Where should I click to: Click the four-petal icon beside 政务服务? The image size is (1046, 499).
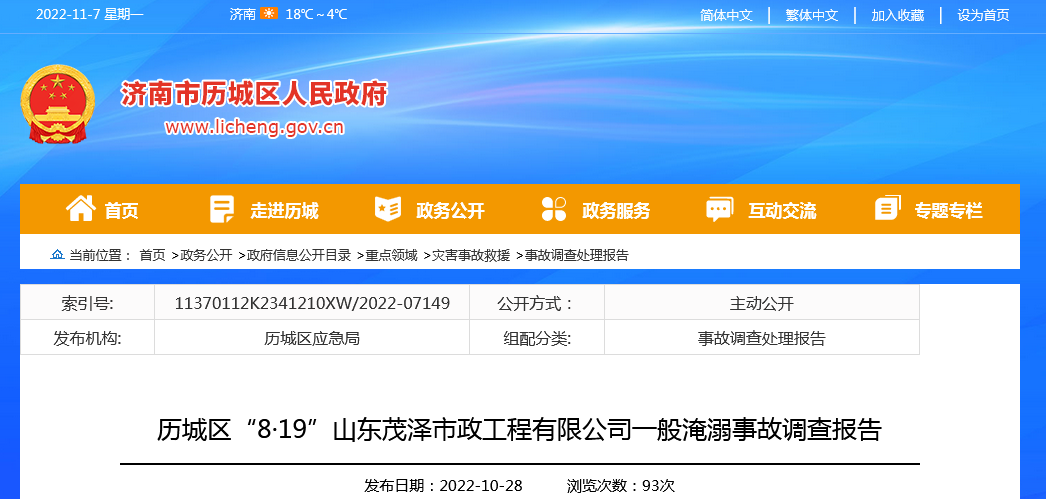[x=554, y=209]
